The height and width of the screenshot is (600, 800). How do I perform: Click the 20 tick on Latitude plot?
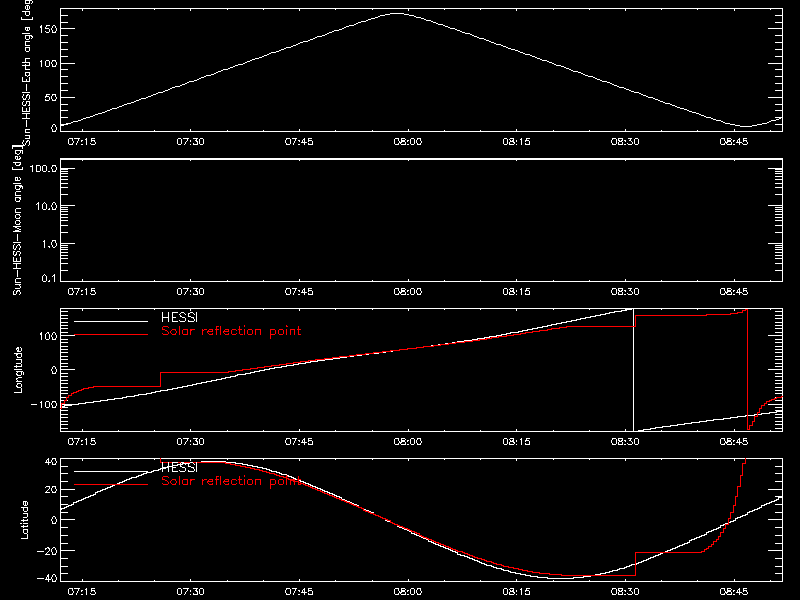click(51, 489)
